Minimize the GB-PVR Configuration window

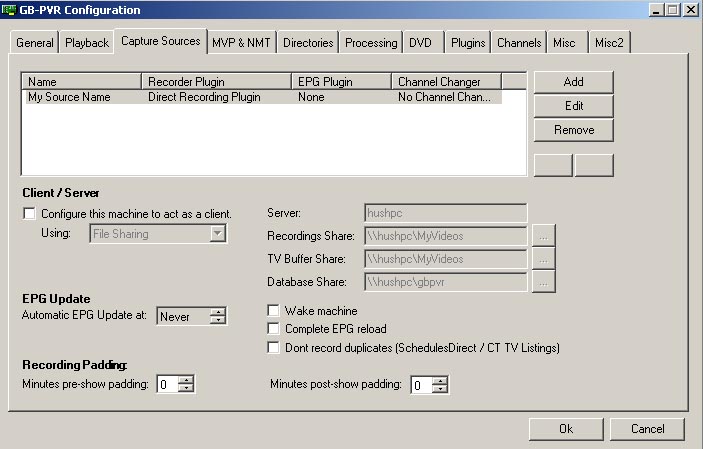click(656, 10)
